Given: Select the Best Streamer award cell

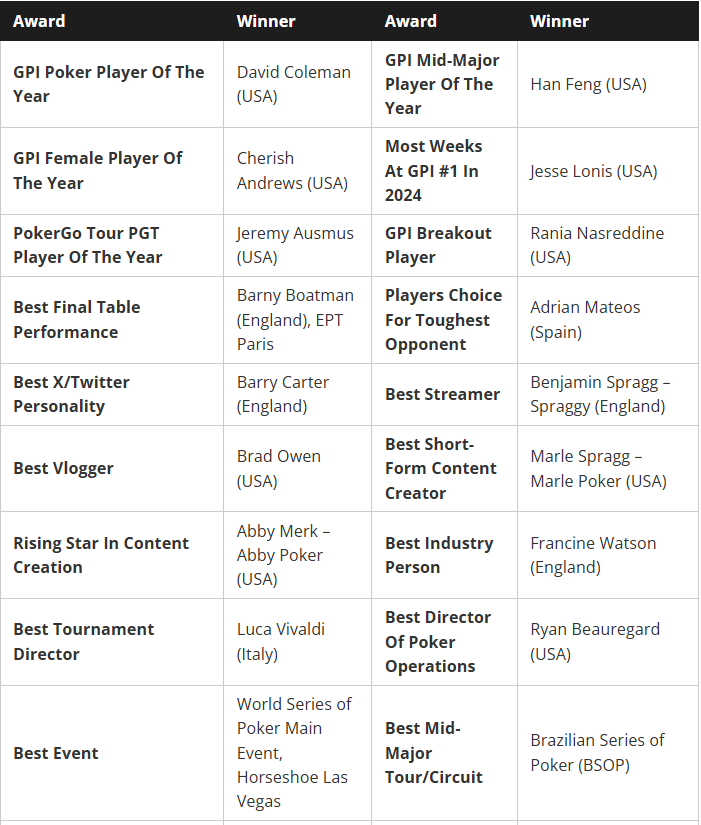Looking at the screenshot, I should 442,394.
